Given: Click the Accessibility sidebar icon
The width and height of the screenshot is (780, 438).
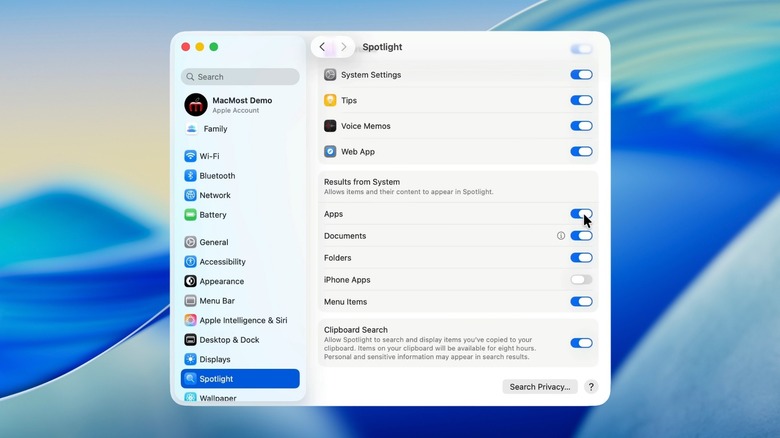Looking at the screenshot, I should pyautogui.click(x=190, y=261).
